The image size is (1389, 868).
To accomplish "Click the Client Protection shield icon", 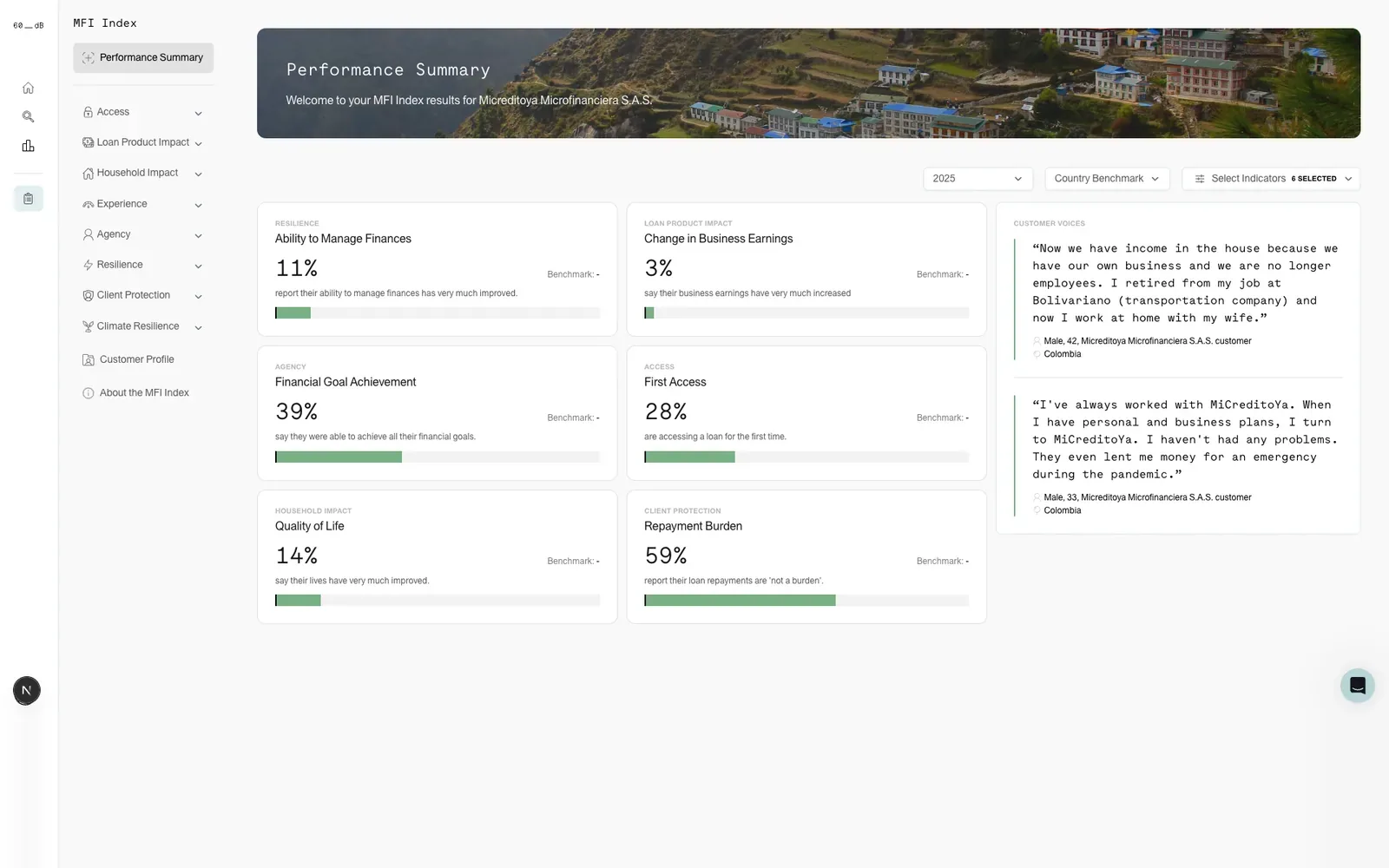I will click(x=88, y=295).
